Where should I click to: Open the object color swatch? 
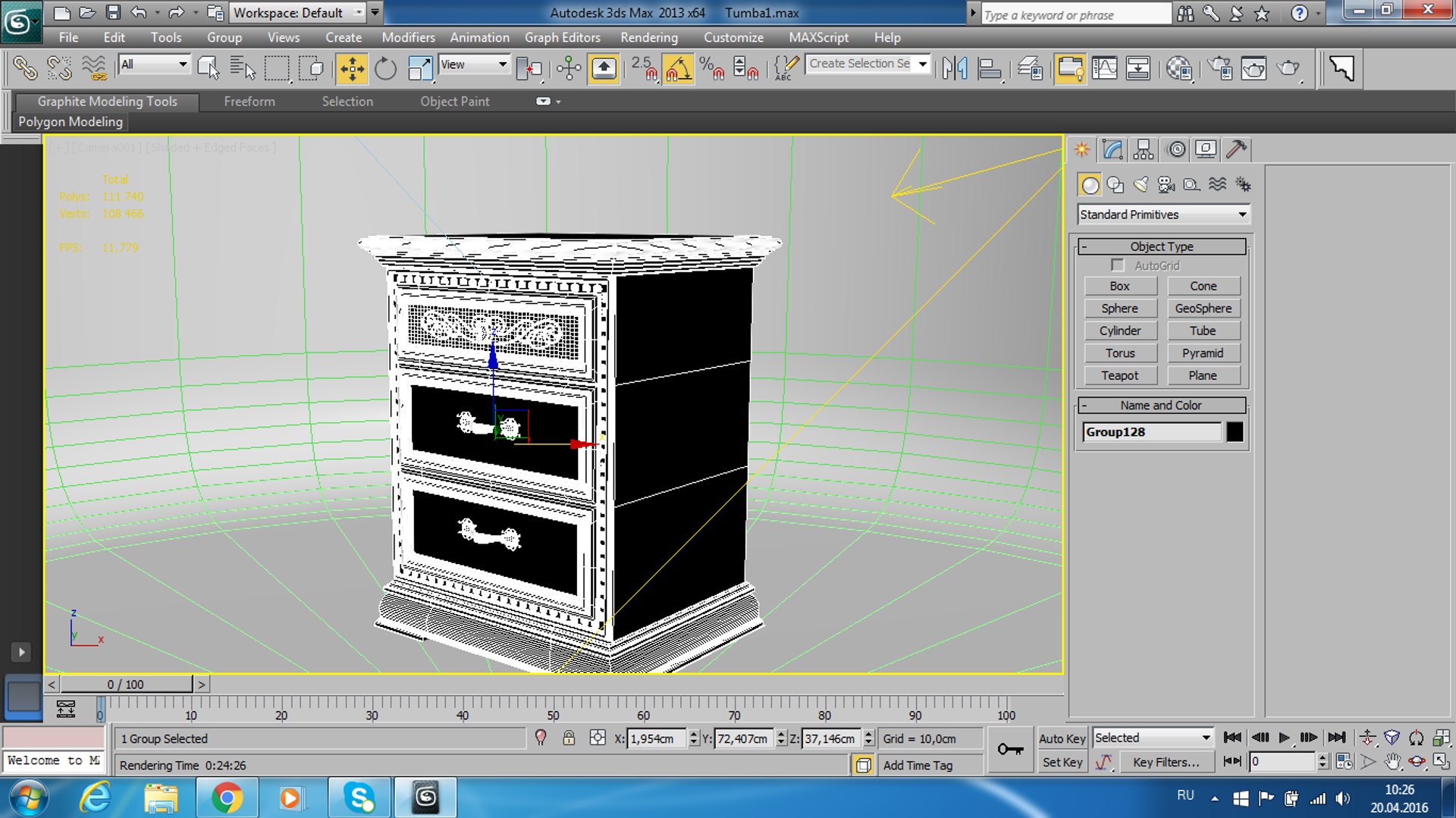coord(1235,432)
